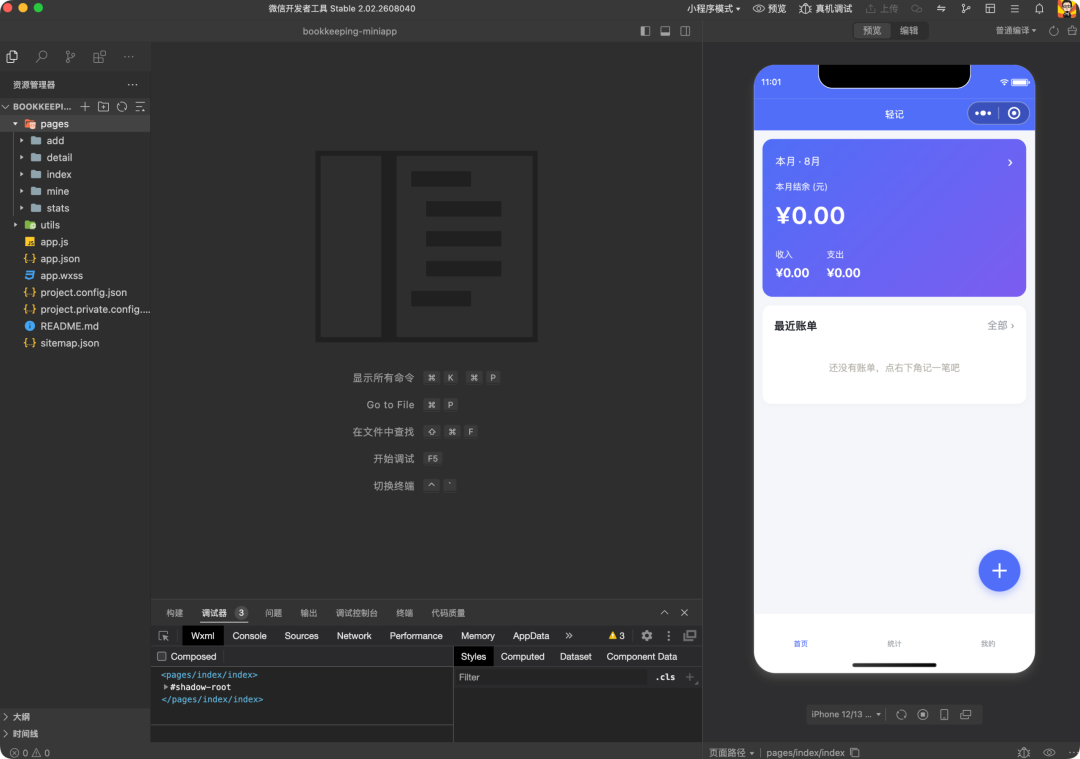The height and width of the screenshot is (759, 1080).
Task: Toggle the bottom panel layout icon
Action: point(665,31)
